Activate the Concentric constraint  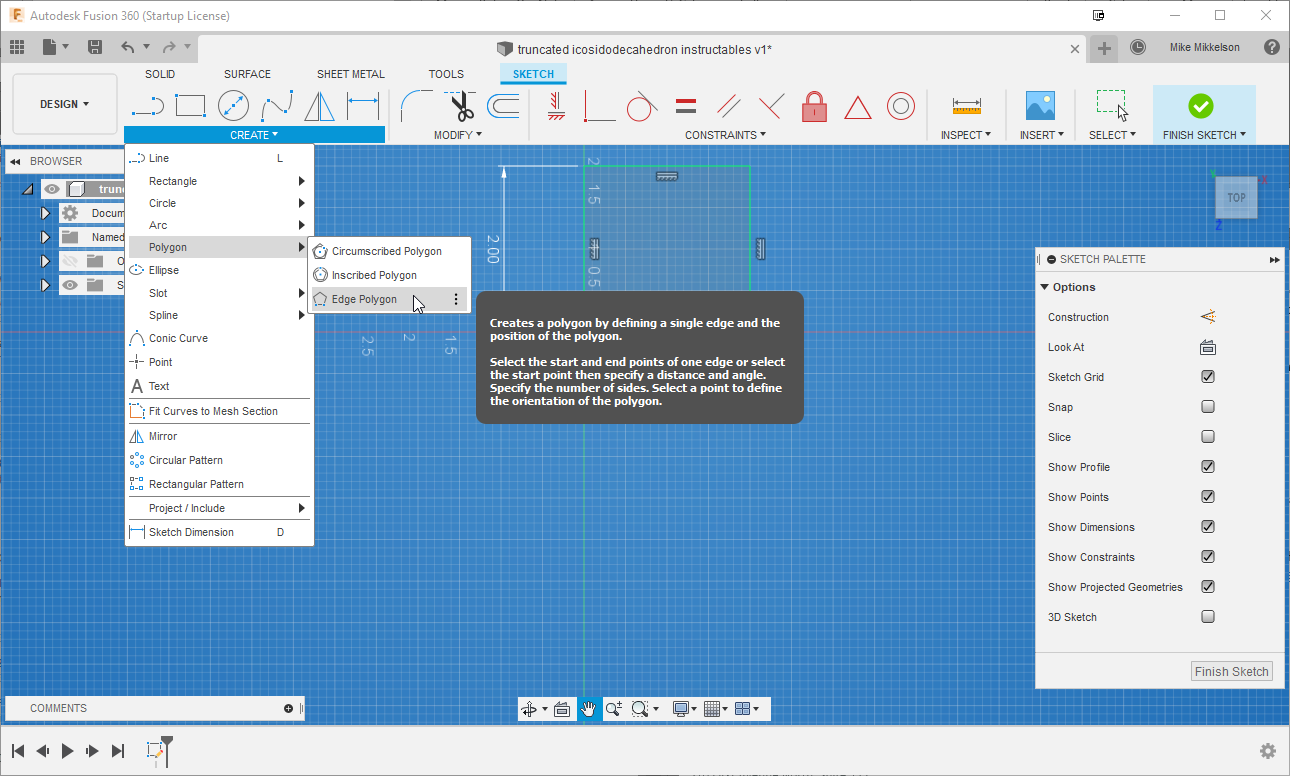coord(901,105)
